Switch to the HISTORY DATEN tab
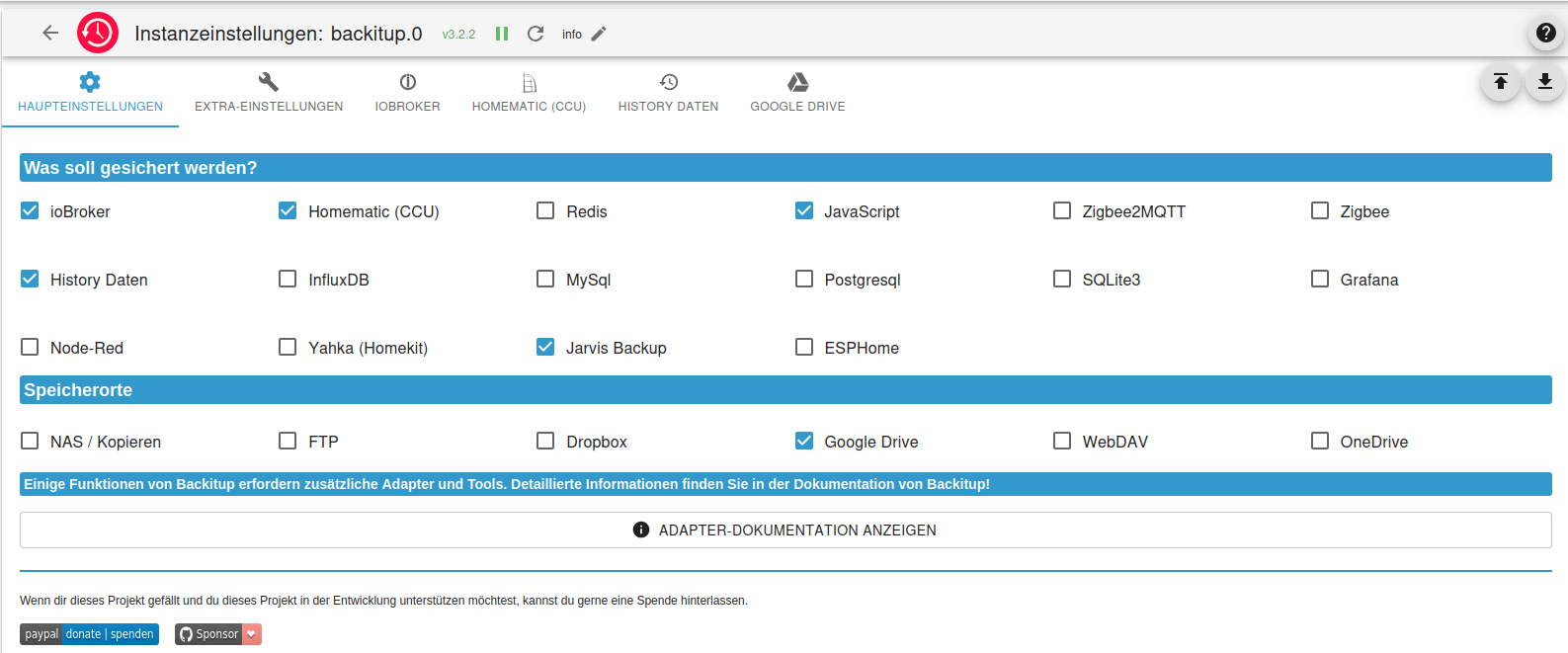This screenshot has height=653, width=1568. click(x=669, y=93)
